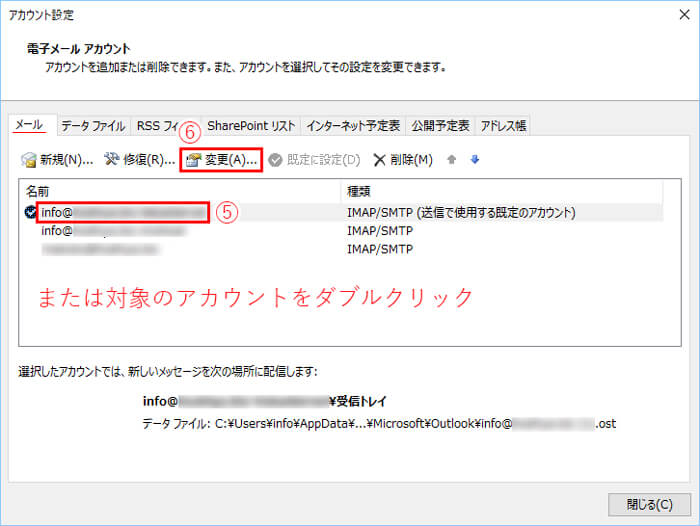Open the アドレス帳 tab
The width and height of the screenshot is (700, 526).
(503, 126)
